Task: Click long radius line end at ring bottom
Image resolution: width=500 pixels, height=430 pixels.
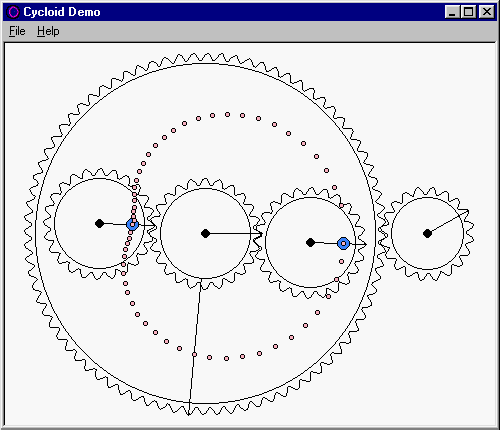Action: coord(188,414)
